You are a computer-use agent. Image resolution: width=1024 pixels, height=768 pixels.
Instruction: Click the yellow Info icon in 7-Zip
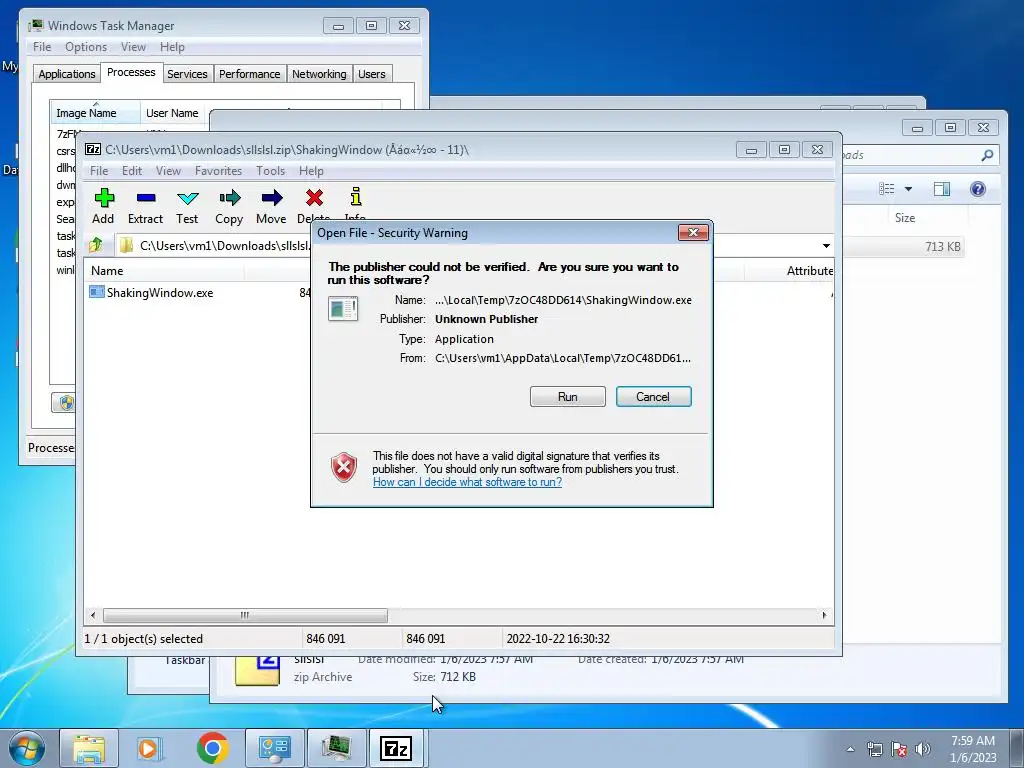[355, 197]
